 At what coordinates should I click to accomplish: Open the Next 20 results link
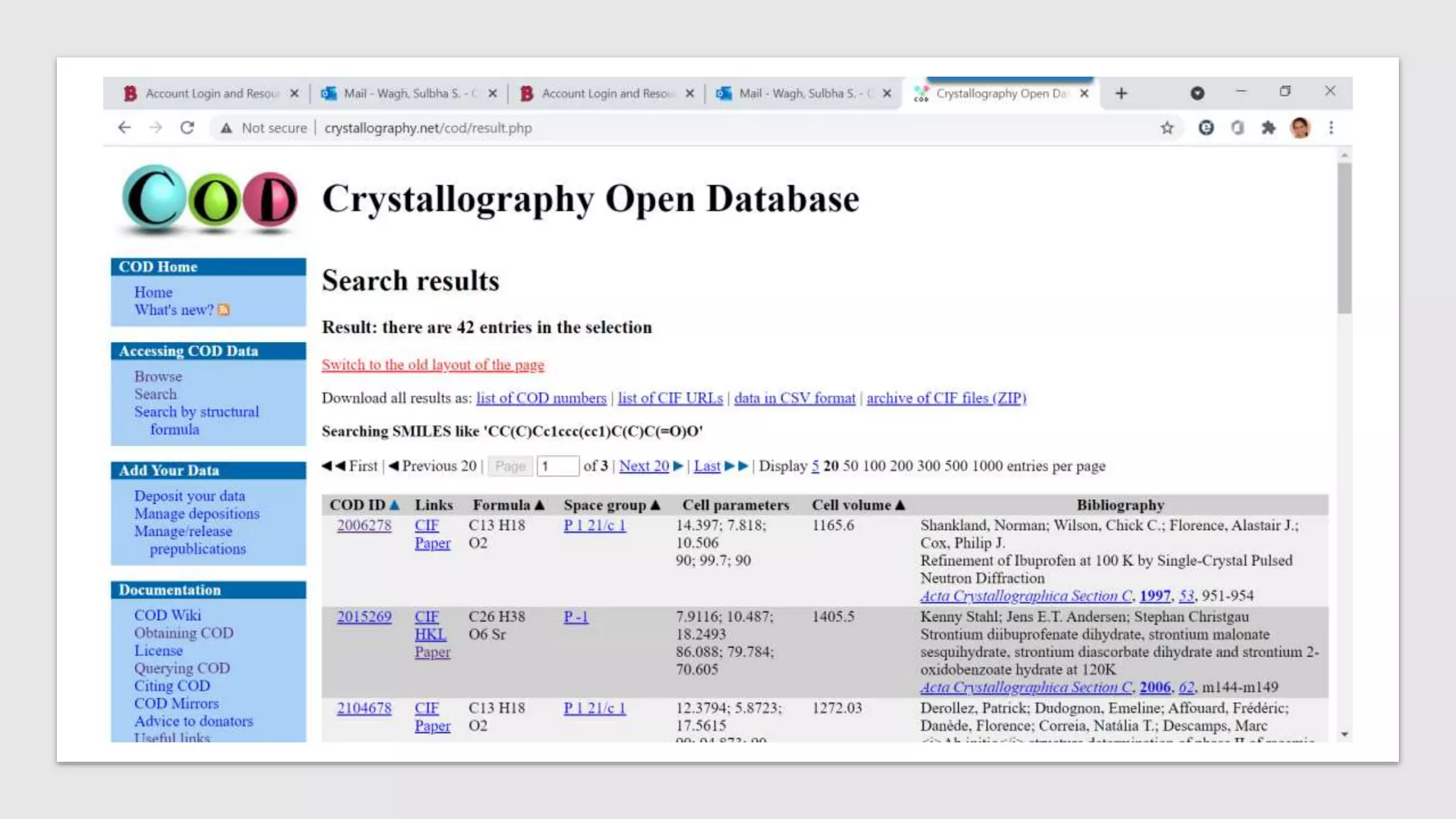[x=643, y=466]
